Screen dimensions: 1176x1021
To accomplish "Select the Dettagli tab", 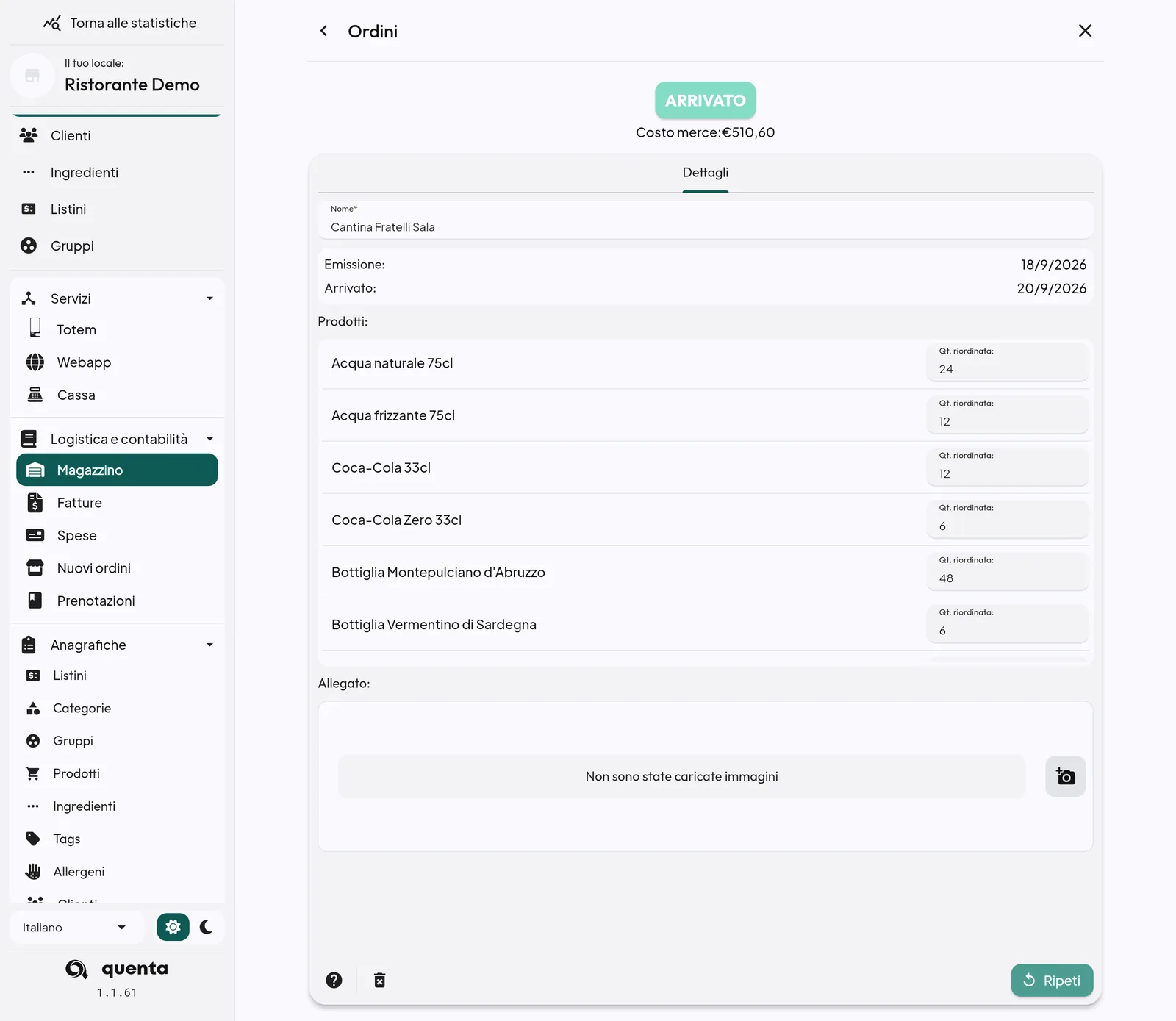I will (706, 173).
